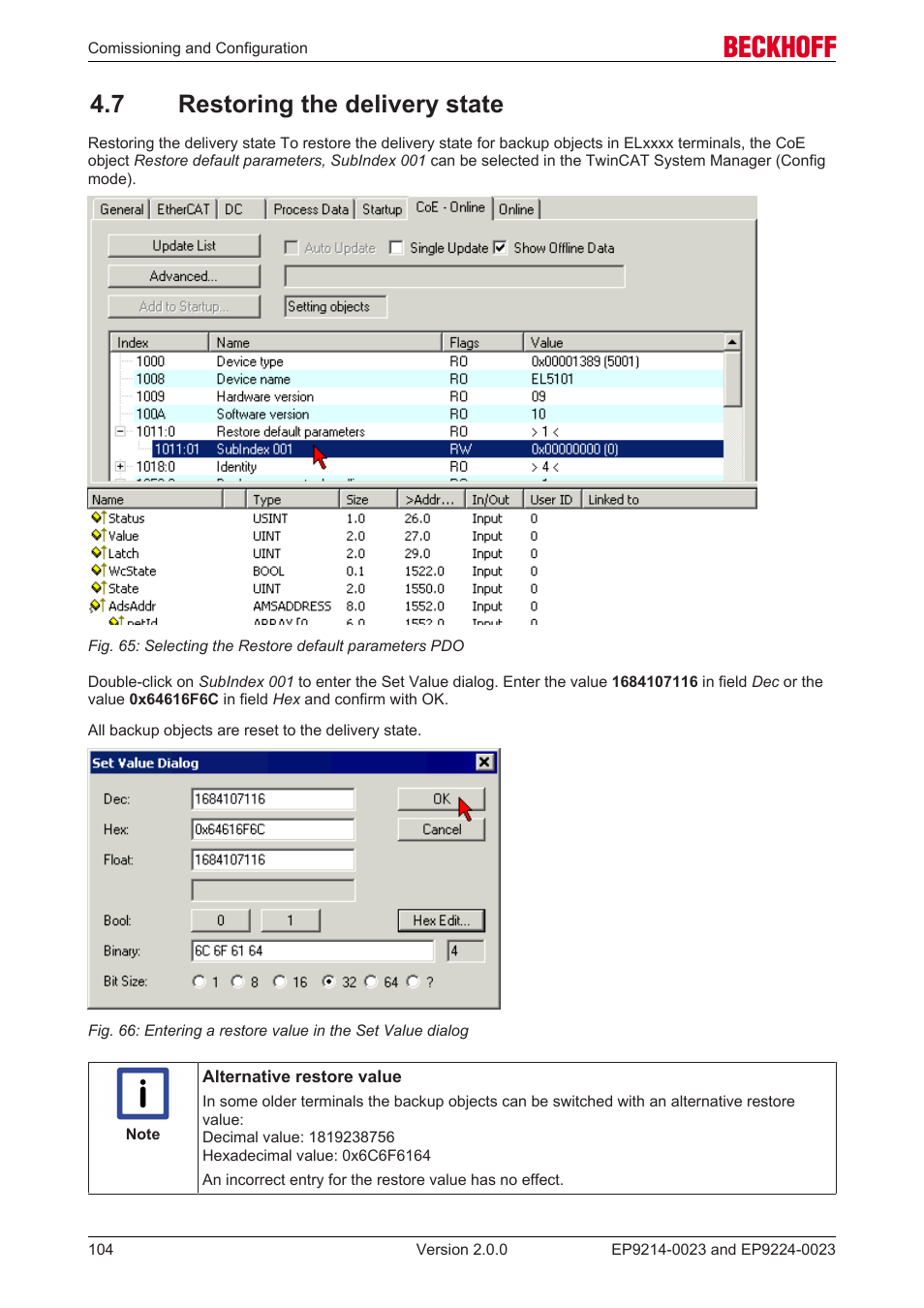The width and height of the screenshot is (924, 1308).
Task: Click the blue info Note icon
Action: (x=142, y=1093)
